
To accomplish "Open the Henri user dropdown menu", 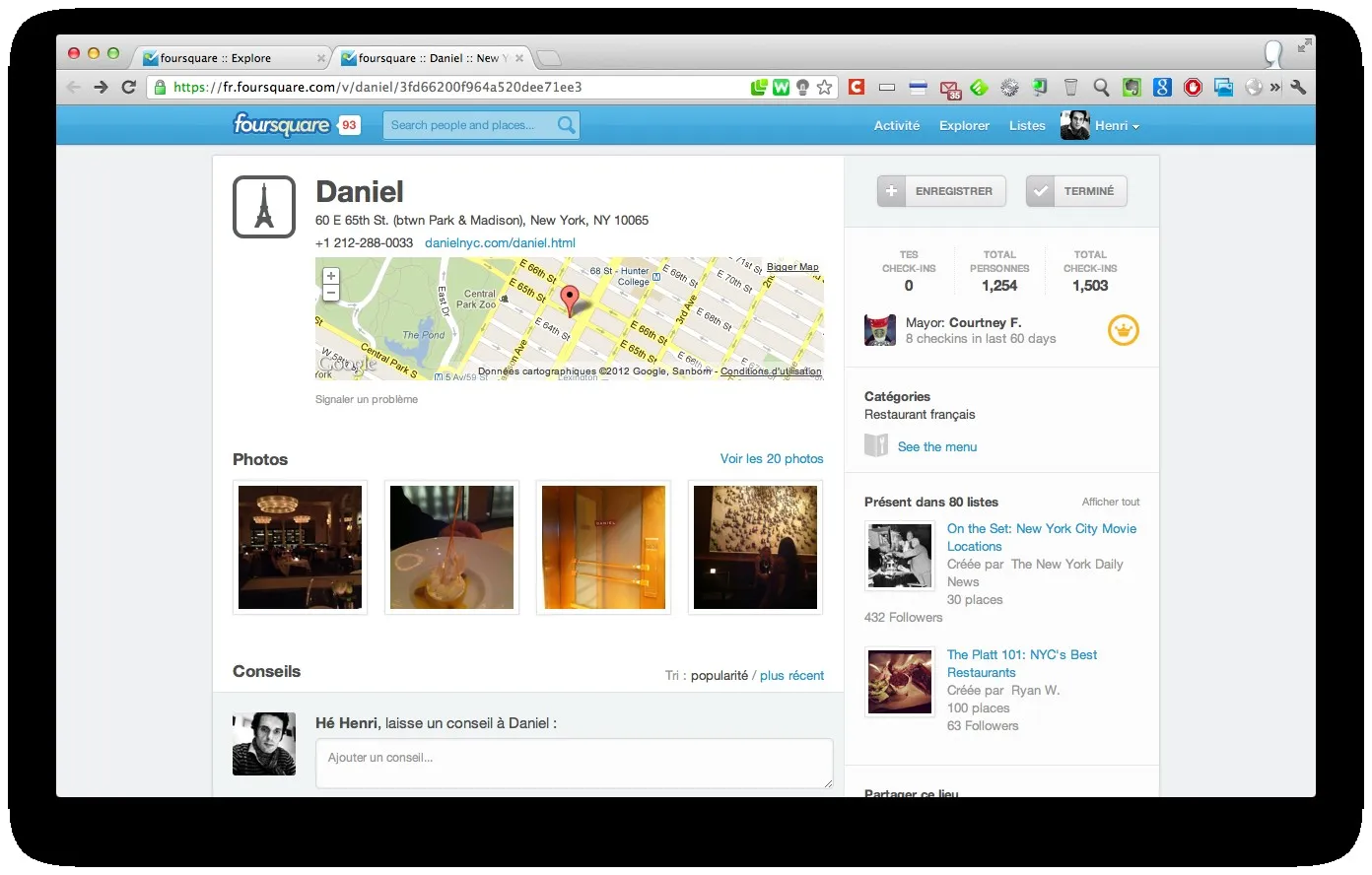I will [x=1100, y=125].
